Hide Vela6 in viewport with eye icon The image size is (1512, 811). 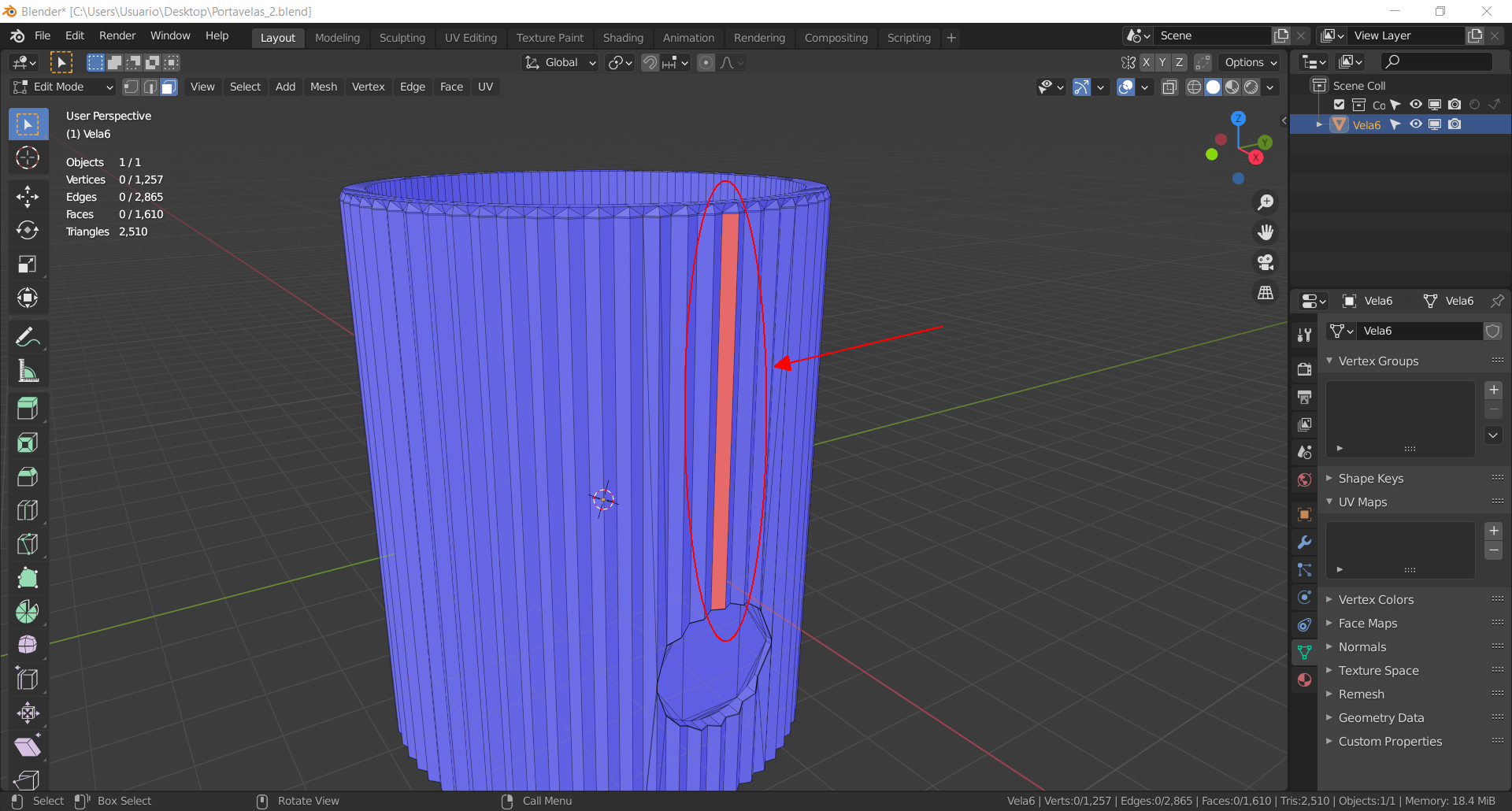[x=1415, y=124]
